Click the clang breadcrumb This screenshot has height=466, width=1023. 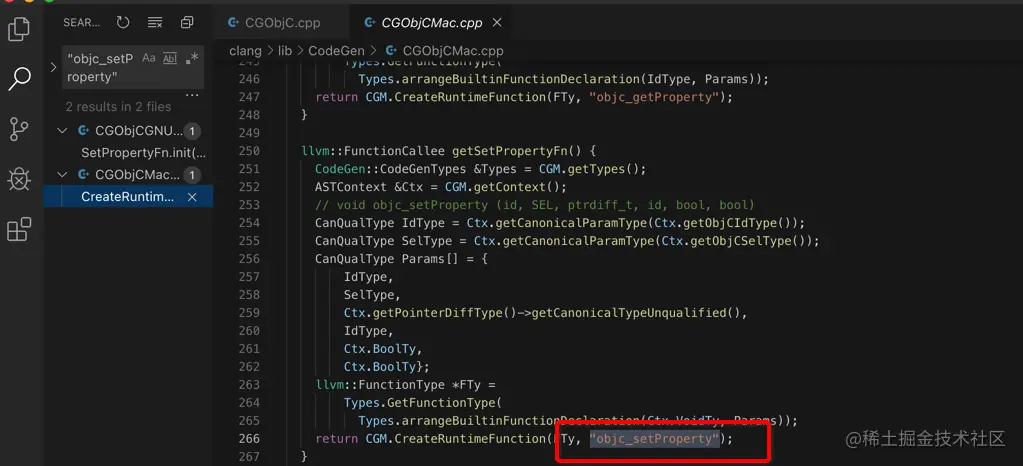pyautogui.click(x=245, y=50)
